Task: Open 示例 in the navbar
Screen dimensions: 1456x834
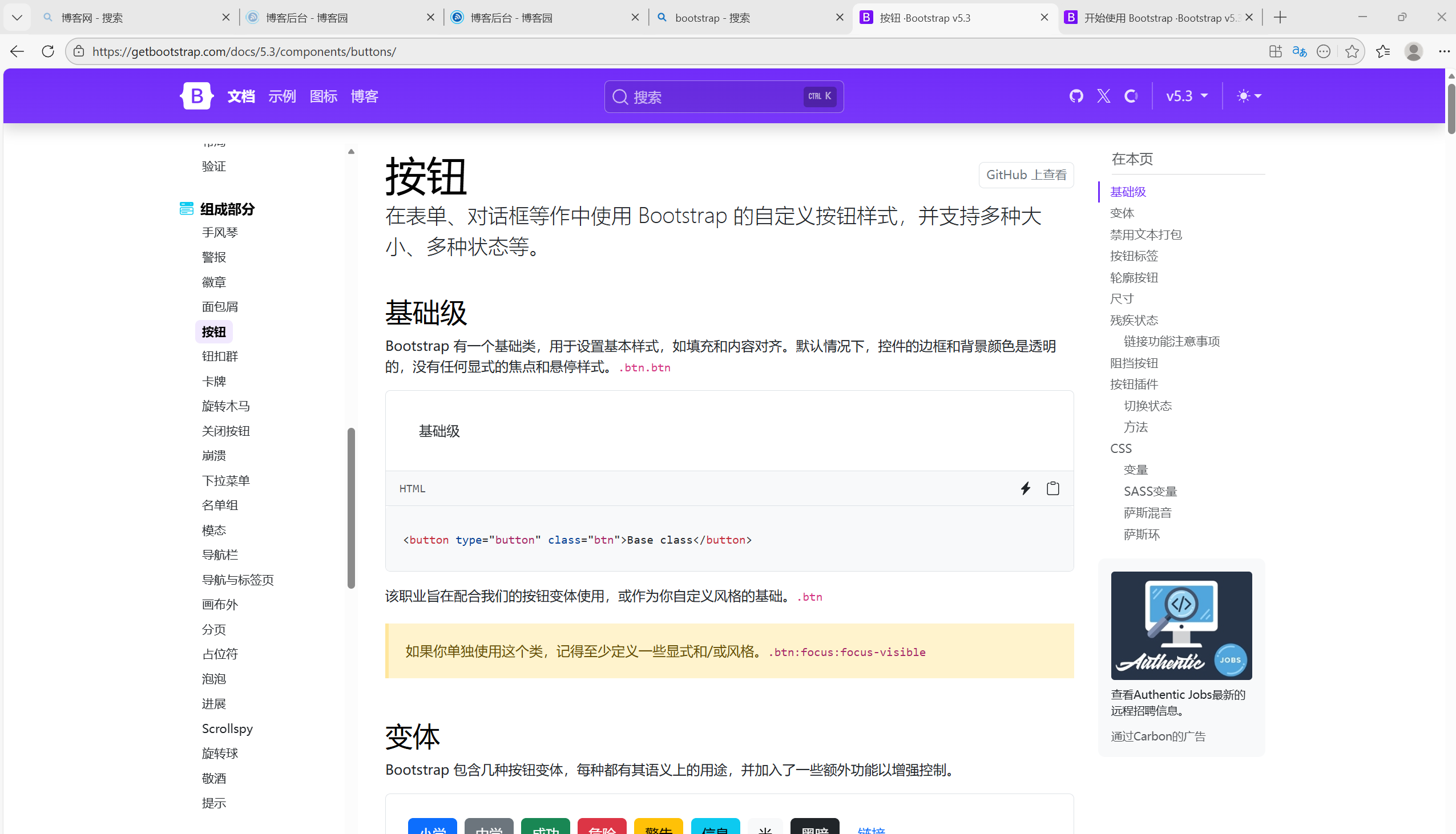Action: pos(282,96)
